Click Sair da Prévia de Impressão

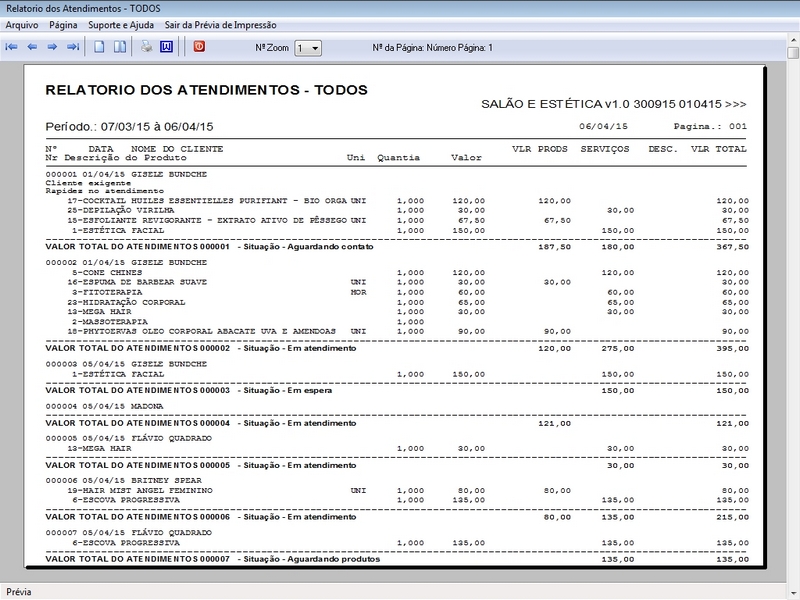coord(220,25)
